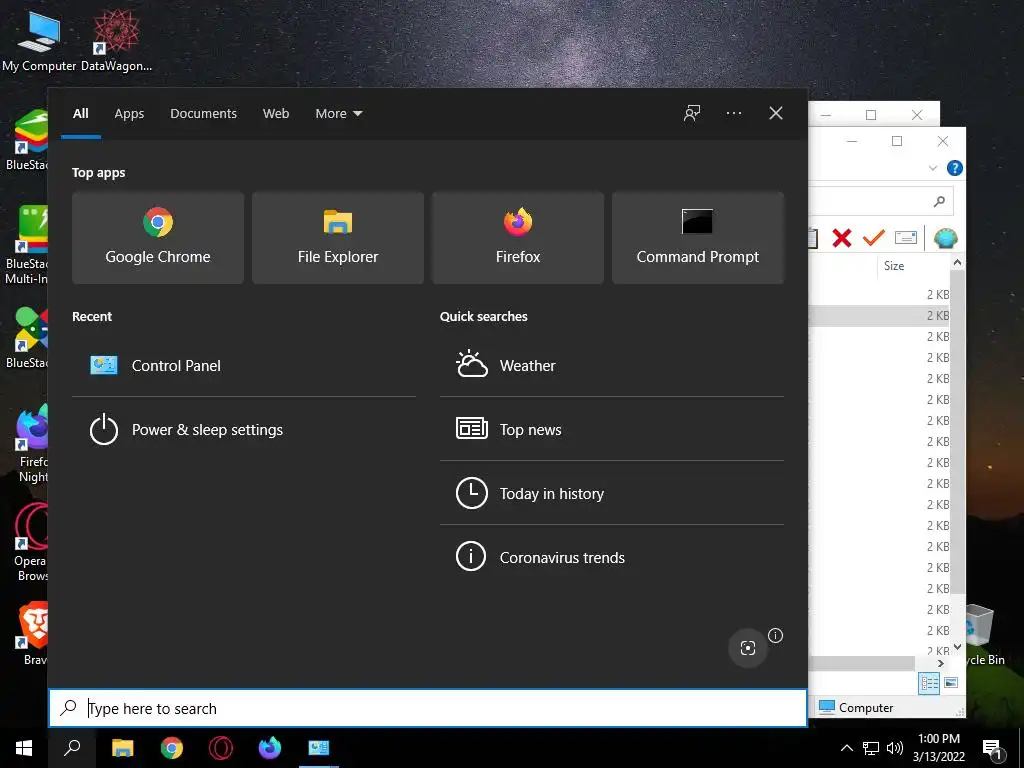Image resolution: width=1024 pixels, height=768 pixels.
Task: Open the search feedback icon
Action: click(692, 113)
